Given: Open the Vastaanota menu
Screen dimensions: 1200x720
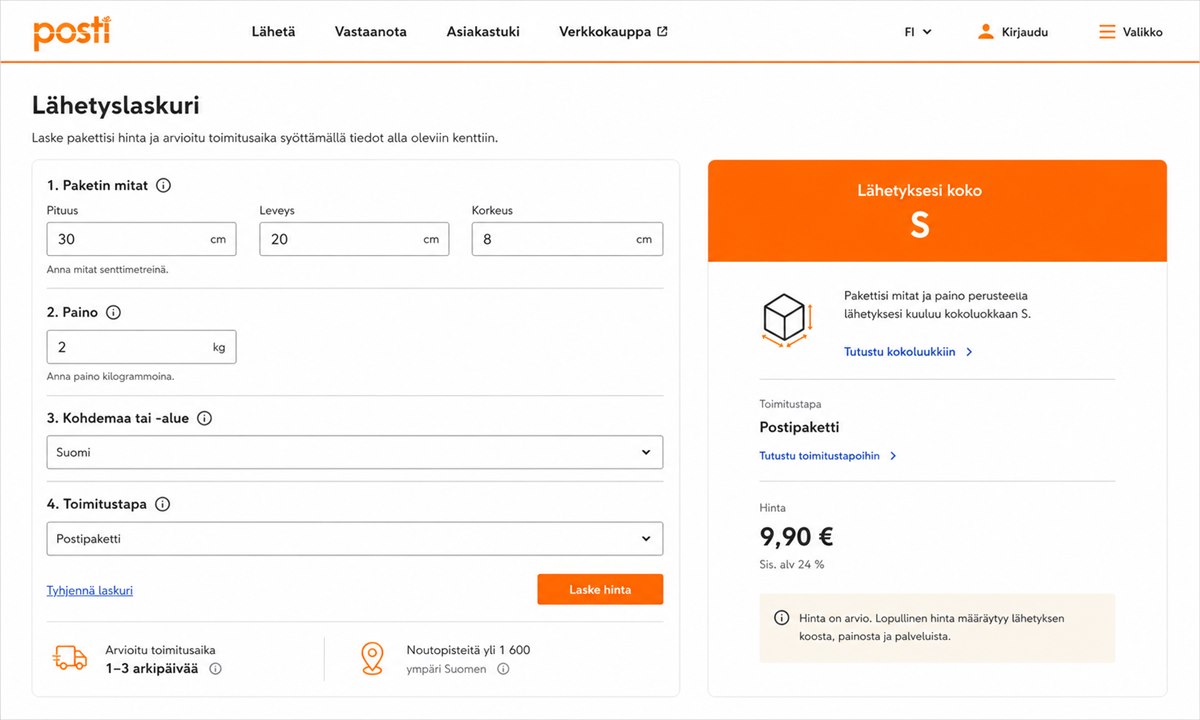Looking at the screenshot, I should click(371, 32).
